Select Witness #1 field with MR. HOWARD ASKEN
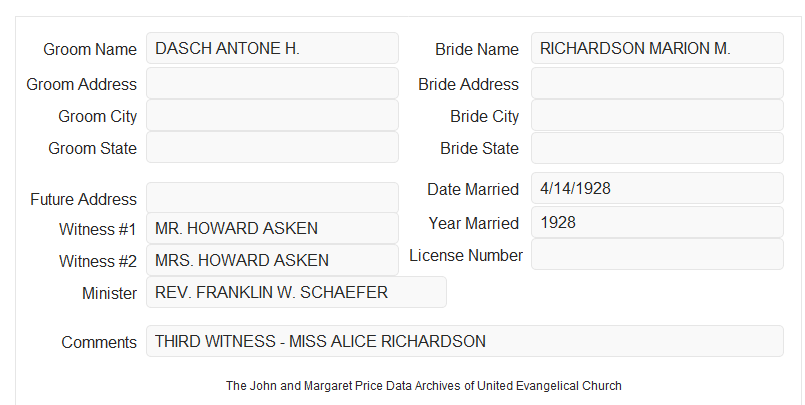This screenshot has width=805, height=405. (272, 228)
